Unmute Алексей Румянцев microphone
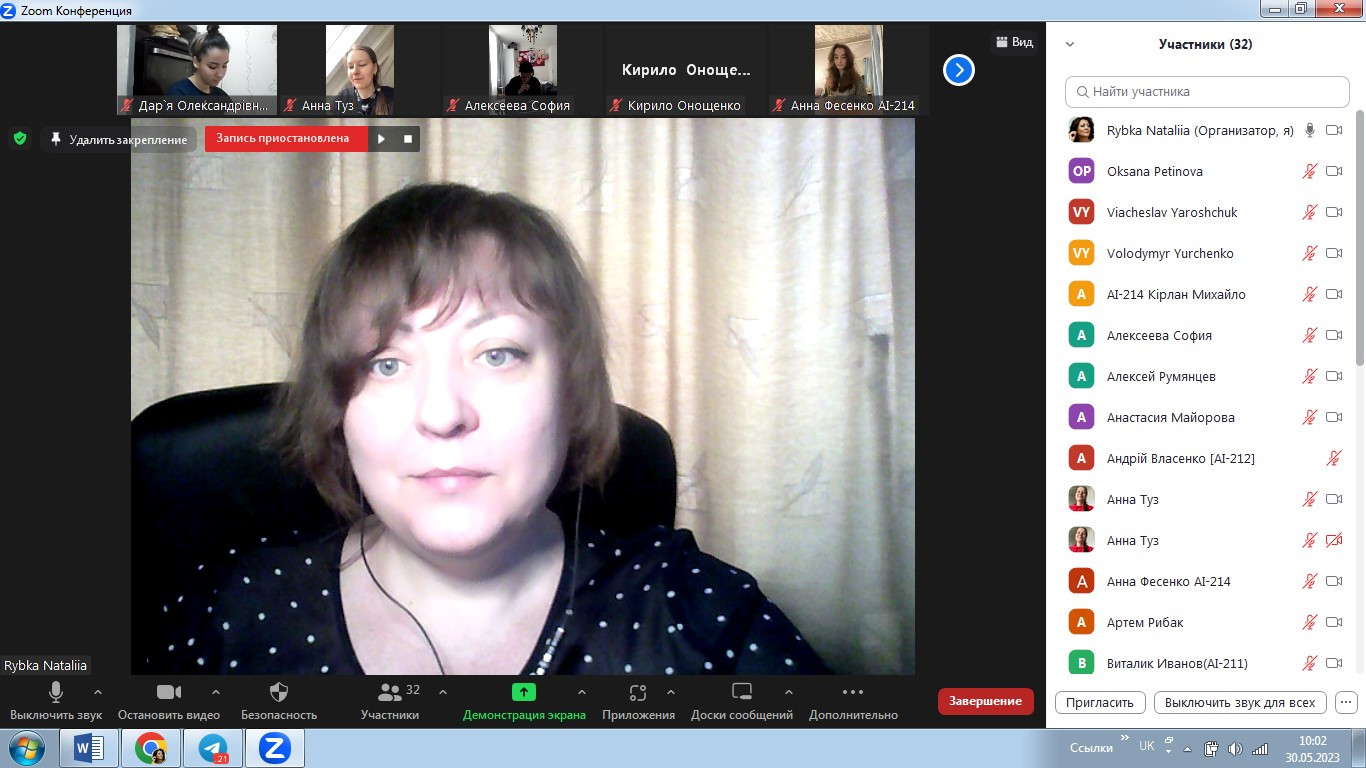 tap(1310, 376)
